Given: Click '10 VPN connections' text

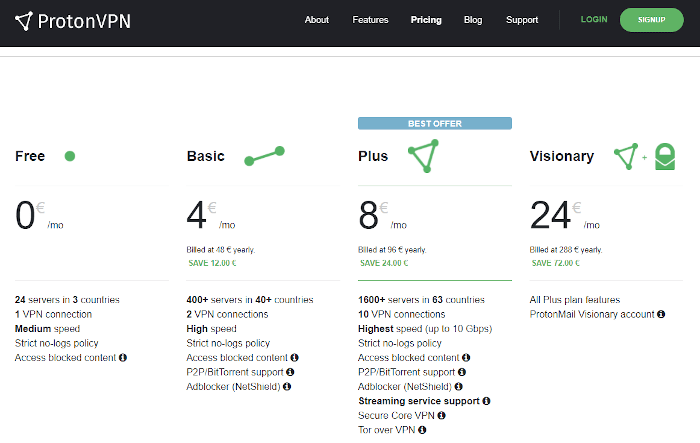Looking at the screenshot, I should pos(401,314).
